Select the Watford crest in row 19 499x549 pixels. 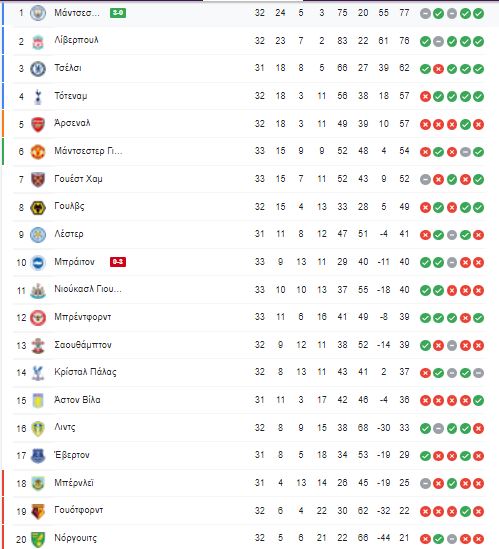(37, 512)
